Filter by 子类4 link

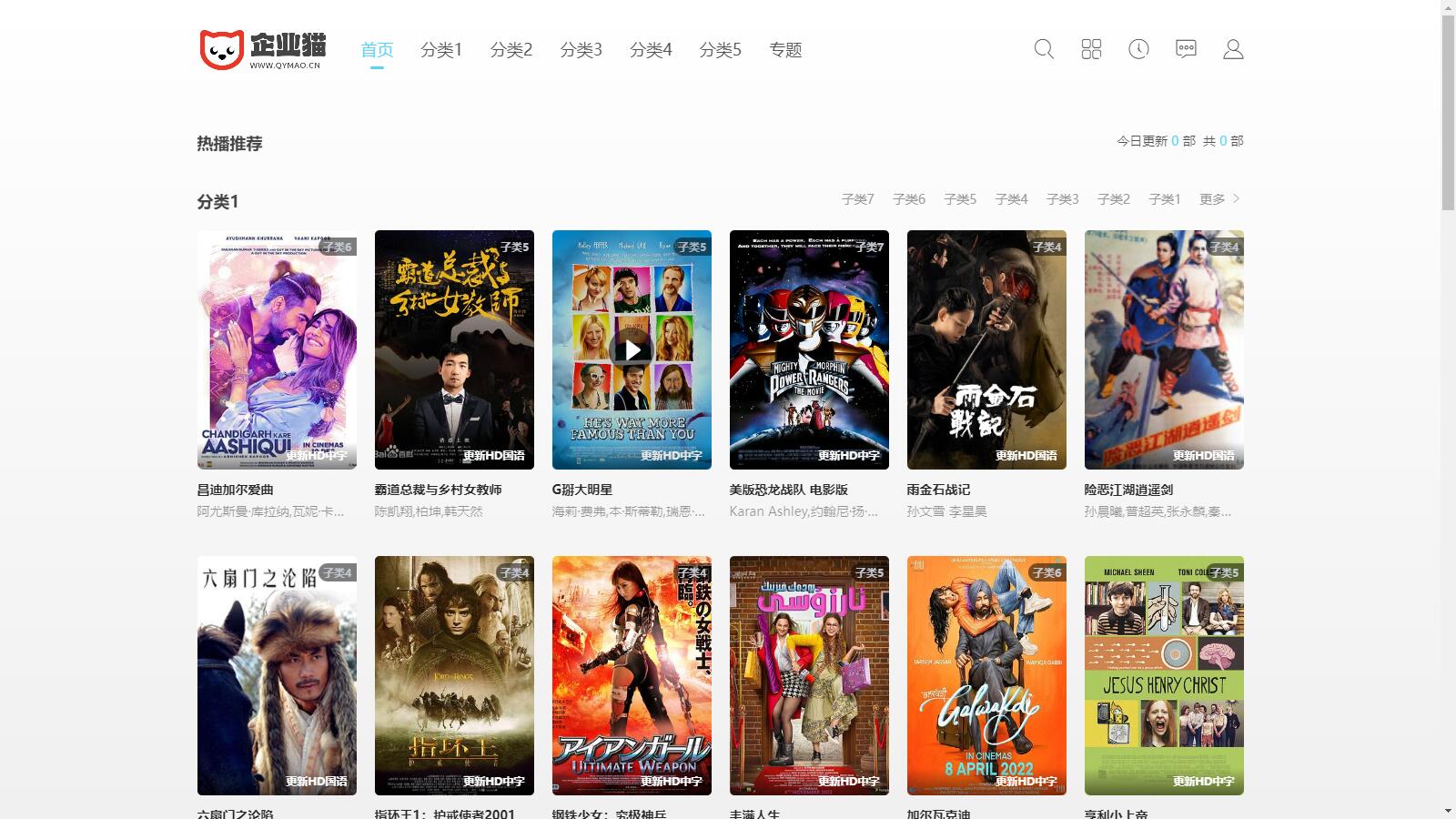pyautogui.click(x=1011, y=199)
